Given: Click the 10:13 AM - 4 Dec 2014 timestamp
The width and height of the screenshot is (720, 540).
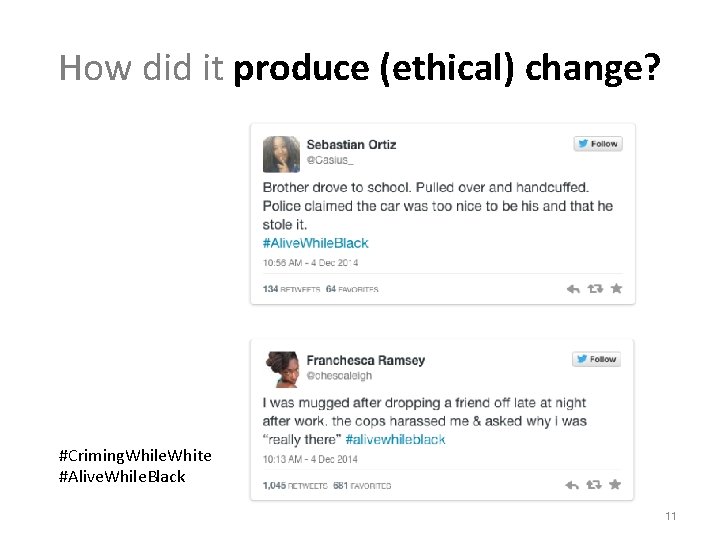Looking at the screenshot, I should (x=310, y=459).
